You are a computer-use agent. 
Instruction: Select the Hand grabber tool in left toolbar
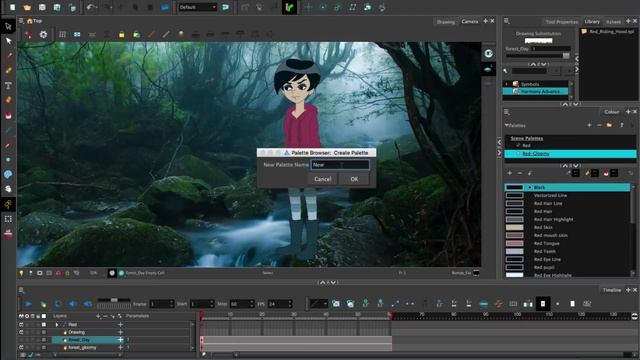pos(8,189)
